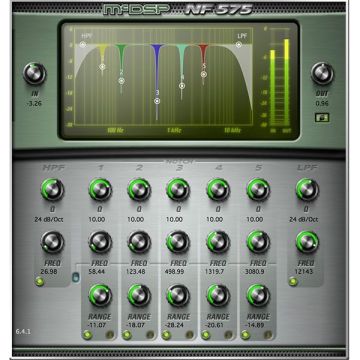The image size is (360, 360).
Task: Click the notch 2 RANGE knob
Action: (139, 295)
